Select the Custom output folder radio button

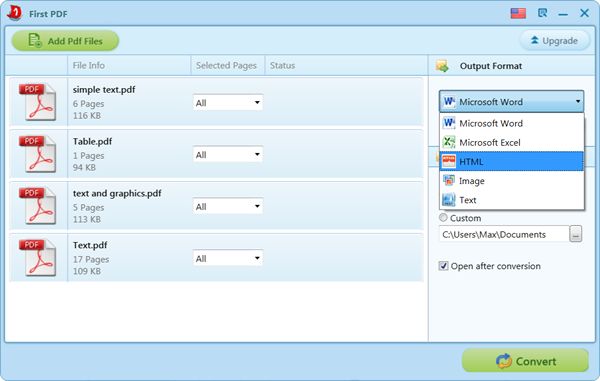point(443,218)
